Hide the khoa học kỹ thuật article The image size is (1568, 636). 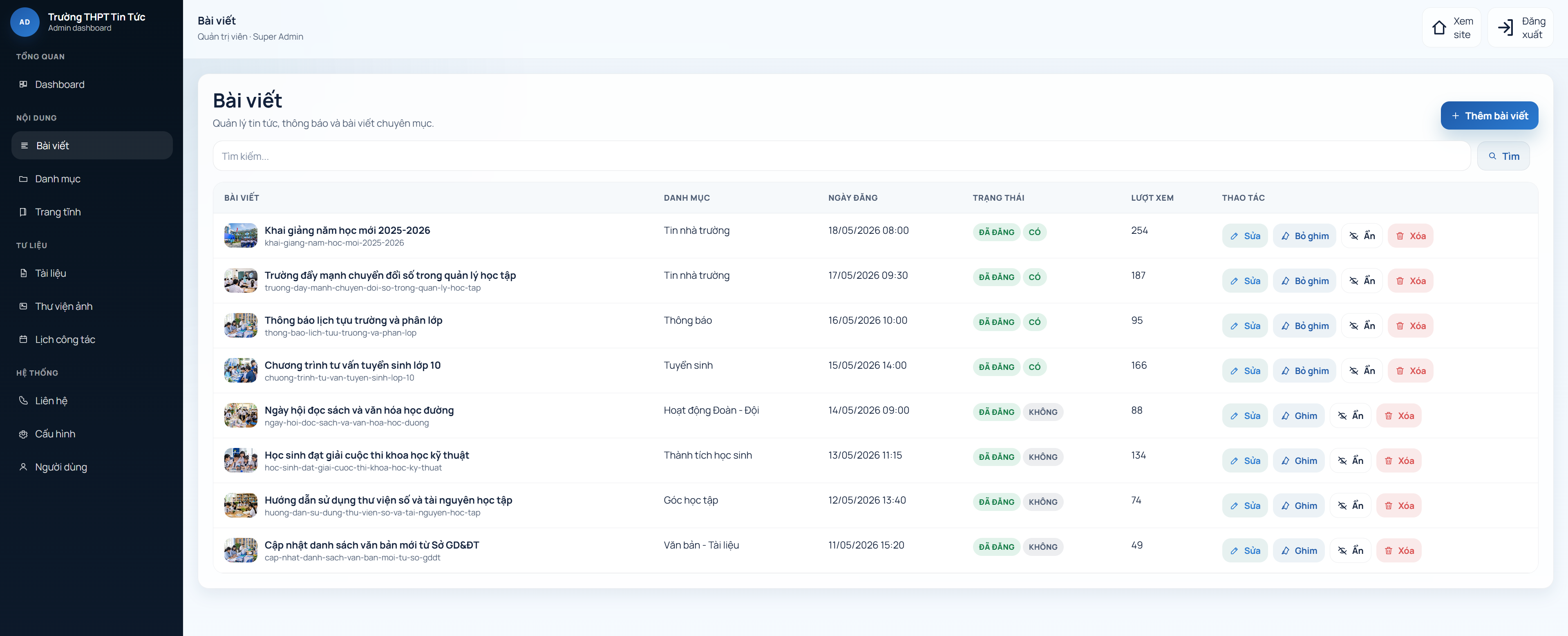(x=1351, y=461)
